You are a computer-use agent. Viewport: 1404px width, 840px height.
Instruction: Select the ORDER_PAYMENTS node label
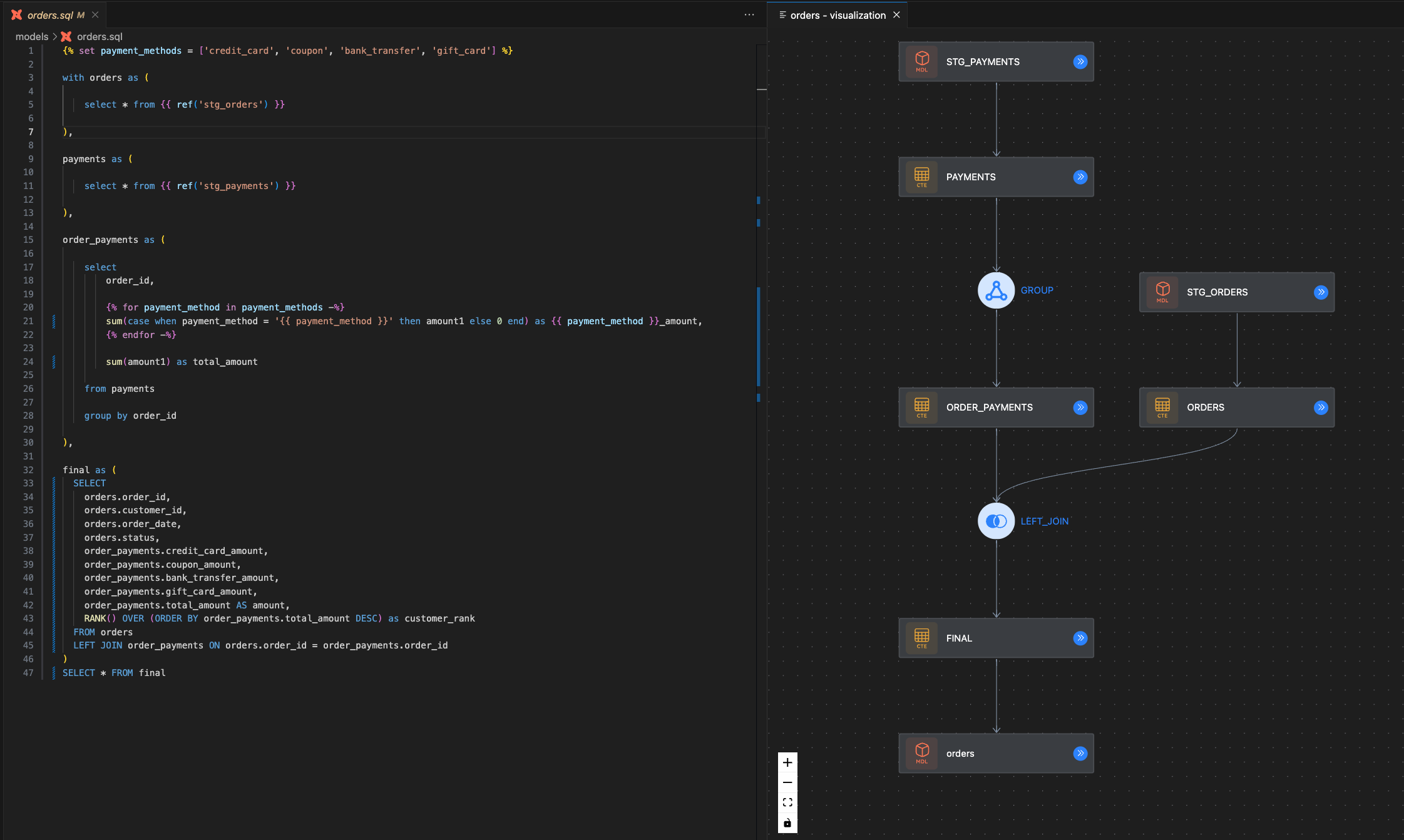pos(990,407)
